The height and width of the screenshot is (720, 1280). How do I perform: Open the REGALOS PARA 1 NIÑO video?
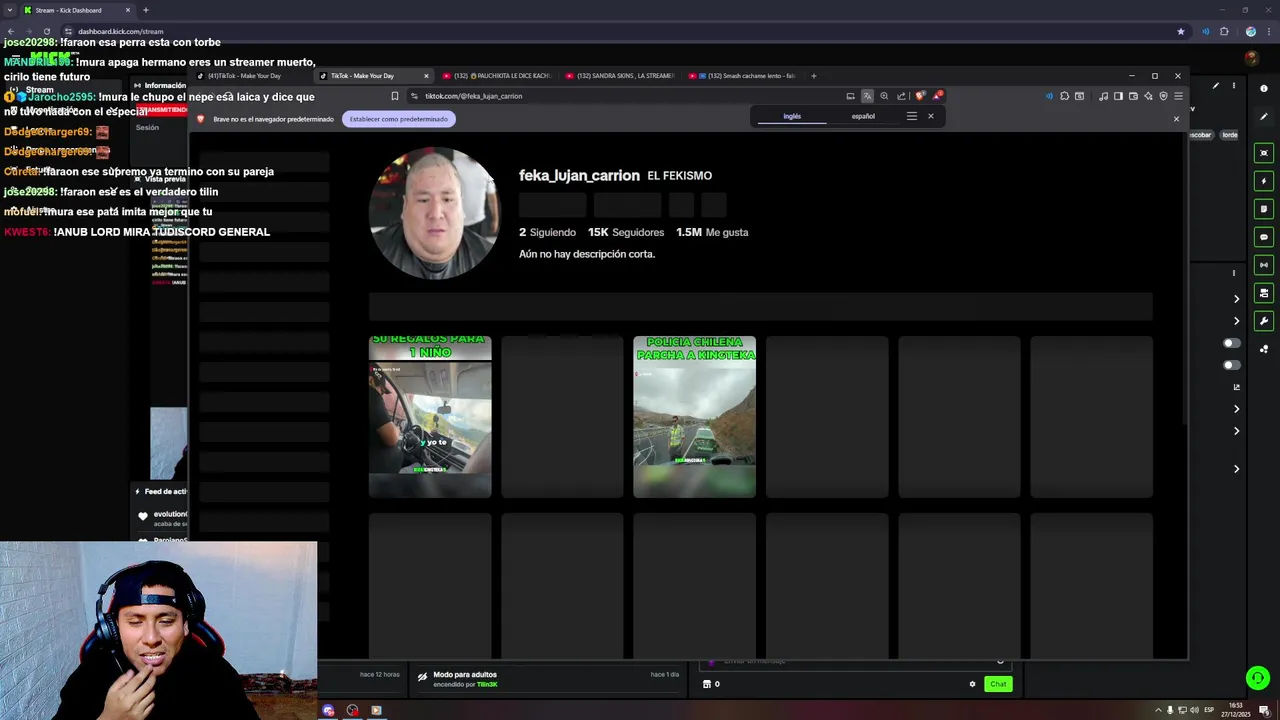pos(430,416)
